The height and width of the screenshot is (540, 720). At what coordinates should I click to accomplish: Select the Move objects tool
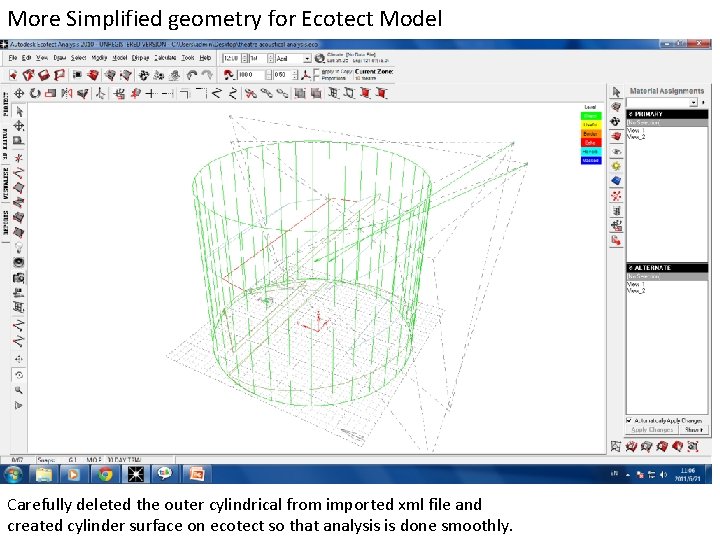tap(19, 94)
